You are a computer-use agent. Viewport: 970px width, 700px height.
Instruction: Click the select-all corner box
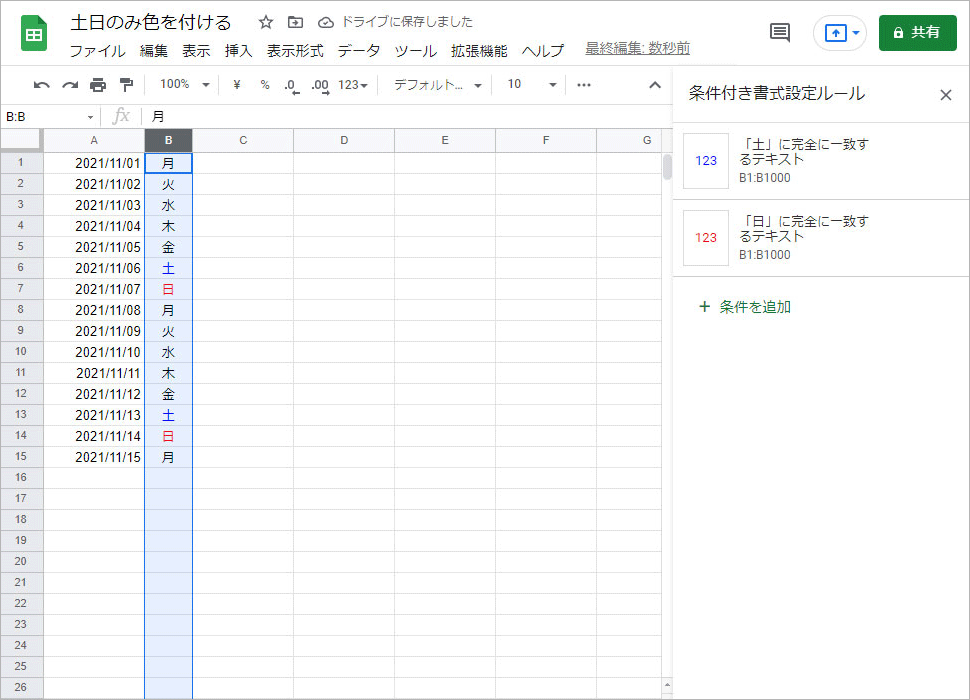pos(22,140)
